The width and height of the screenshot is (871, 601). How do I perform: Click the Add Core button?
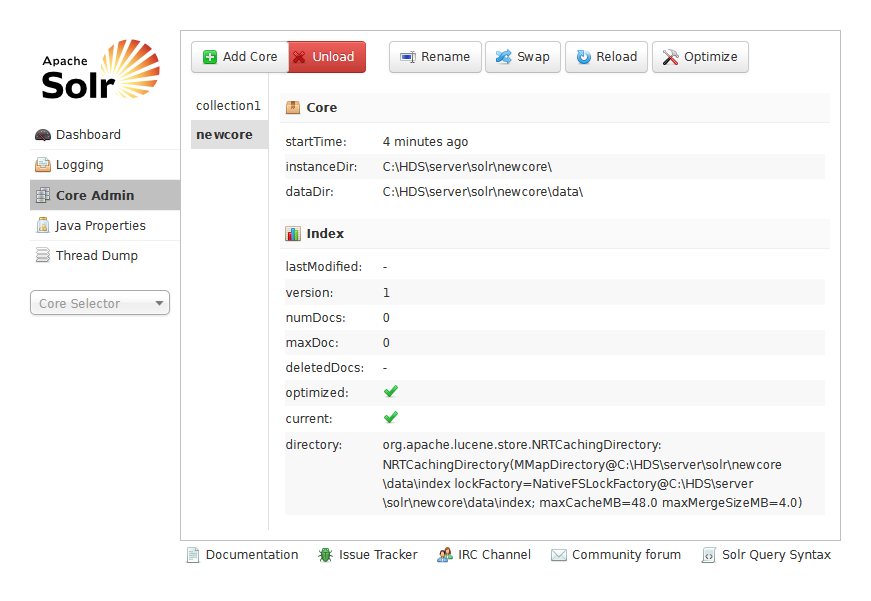click(x=240, y=57)
